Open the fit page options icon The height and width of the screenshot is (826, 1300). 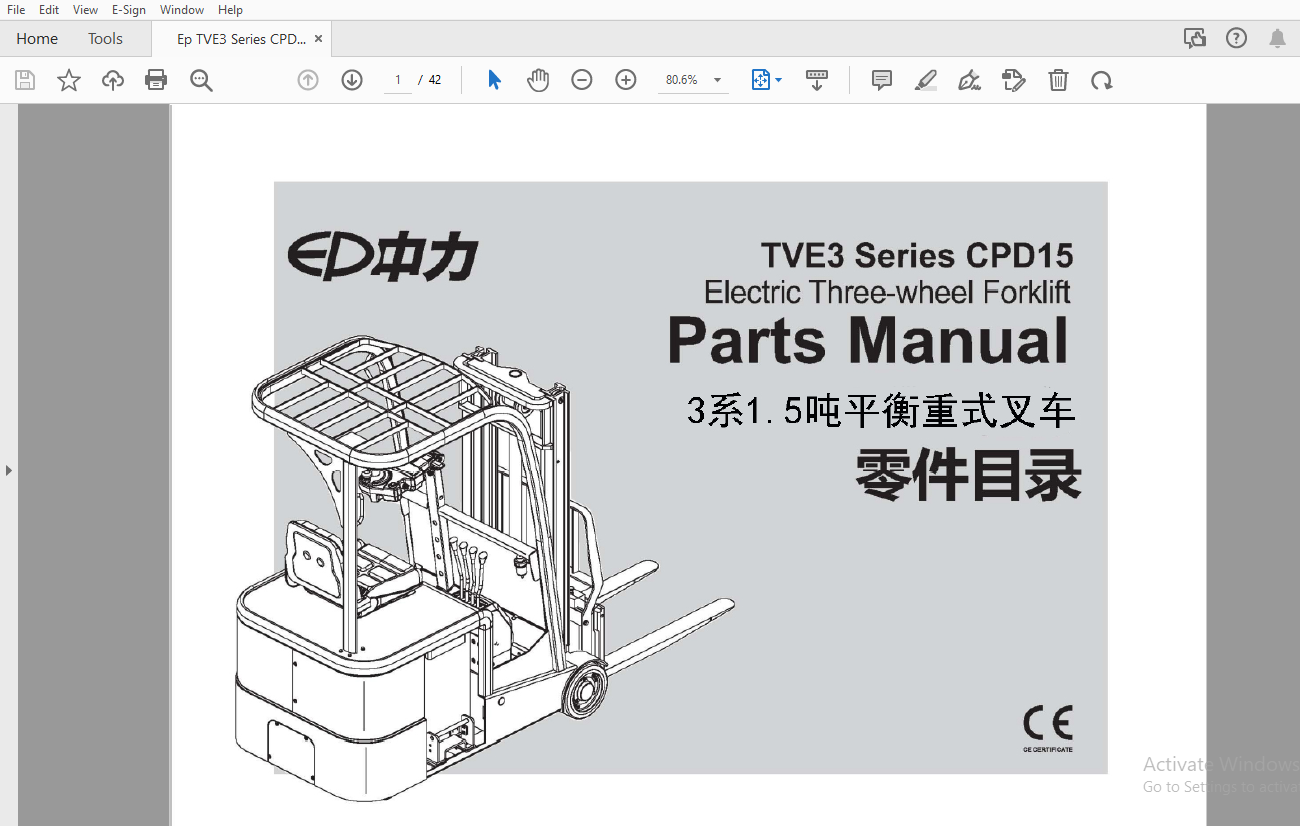pyautogui.click(x=760, y=80)
